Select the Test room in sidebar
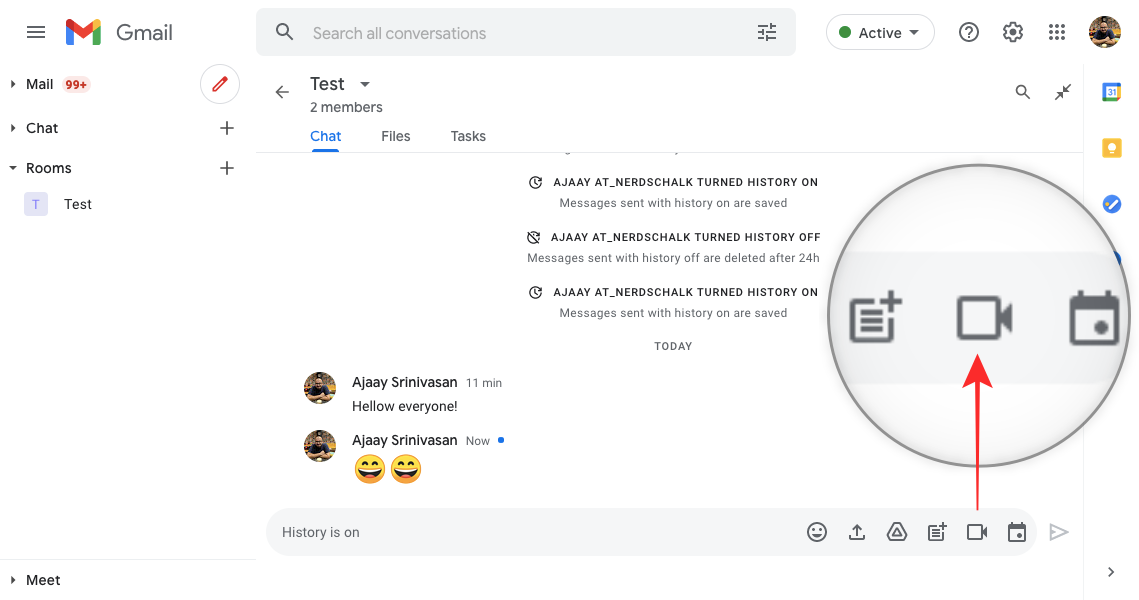The image size is (1139, 600). click(x=77, y=204)
